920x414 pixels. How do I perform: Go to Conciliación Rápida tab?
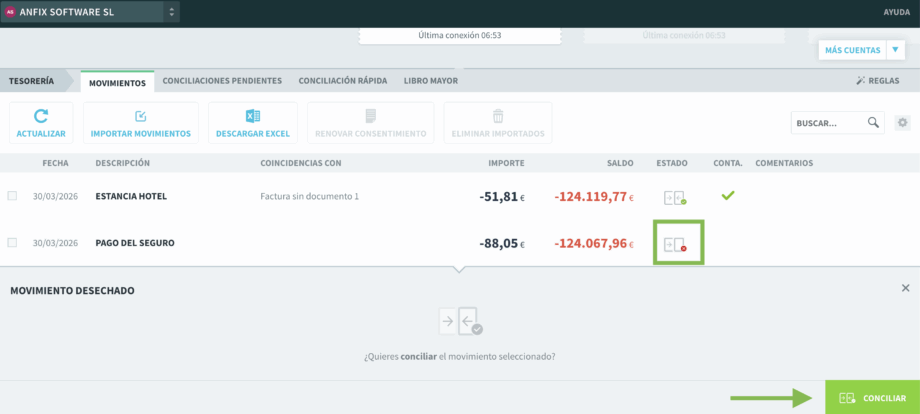(342, 81)
